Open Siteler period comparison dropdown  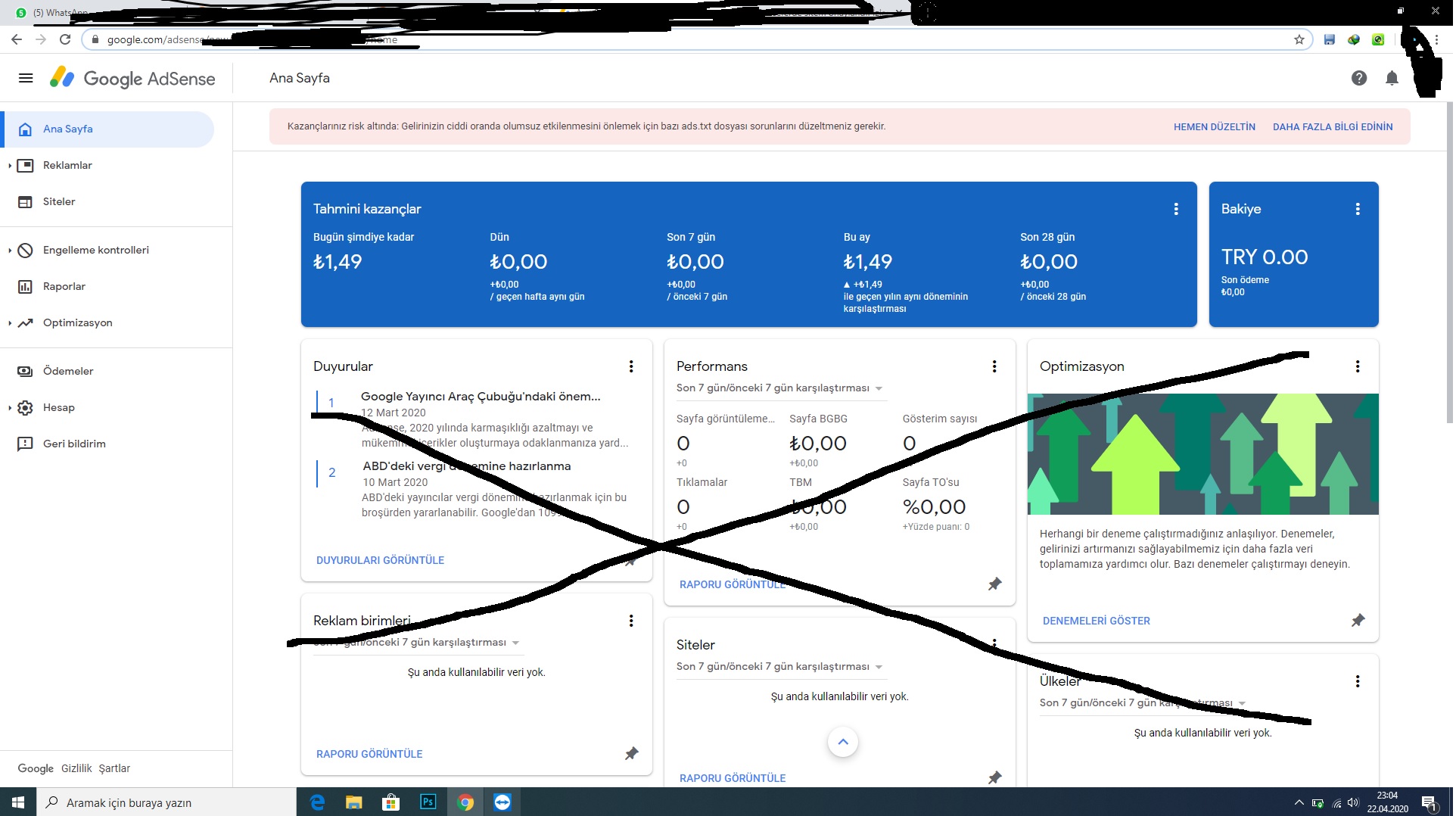780,667
